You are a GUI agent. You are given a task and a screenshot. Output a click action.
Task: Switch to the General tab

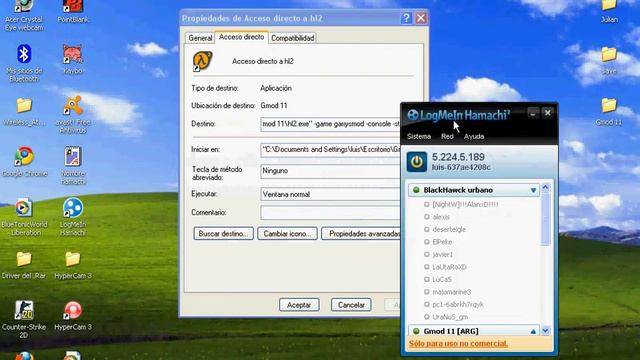click(200, 38)
